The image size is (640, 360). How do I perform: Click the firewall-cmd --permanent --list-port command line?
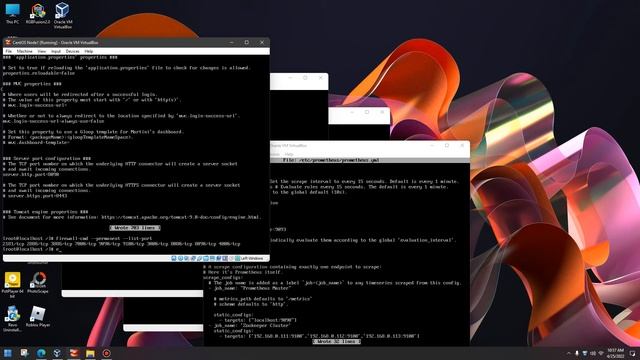tap(78, 238)
